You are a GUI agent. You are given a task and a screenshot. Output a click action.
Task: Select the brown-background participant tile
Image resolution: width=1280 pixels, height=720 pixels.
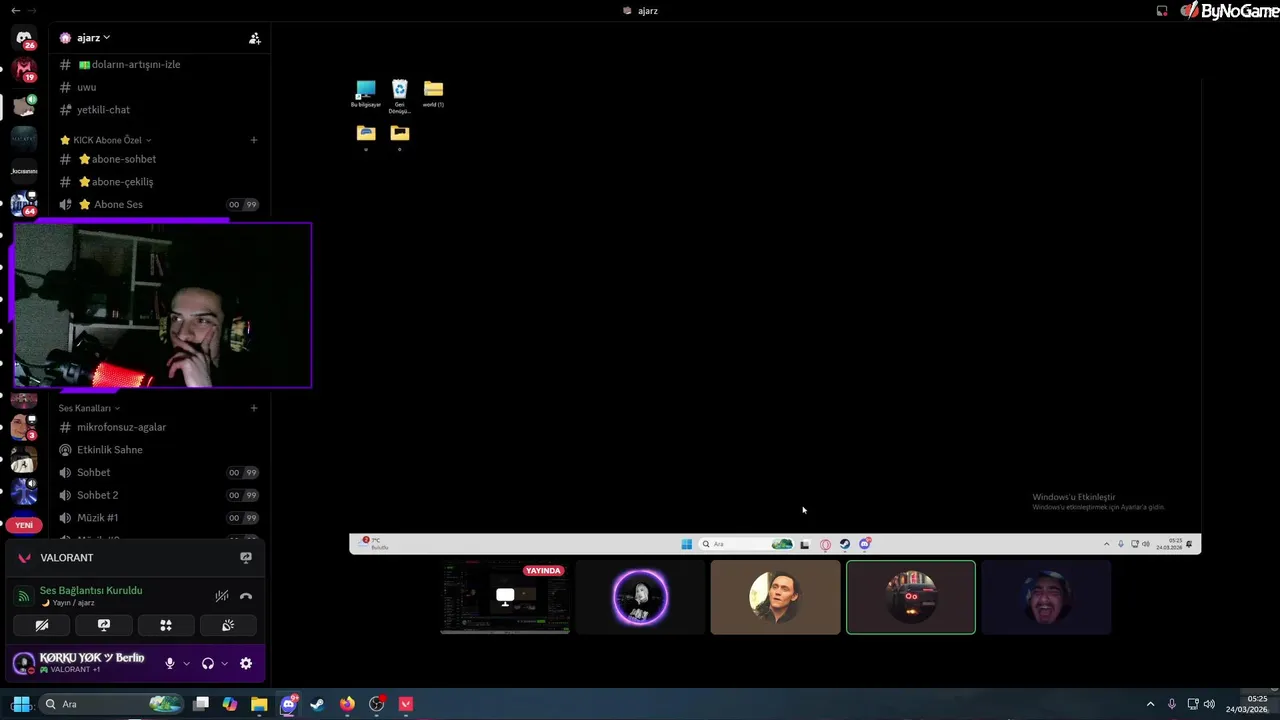click(x=775, y=597)
